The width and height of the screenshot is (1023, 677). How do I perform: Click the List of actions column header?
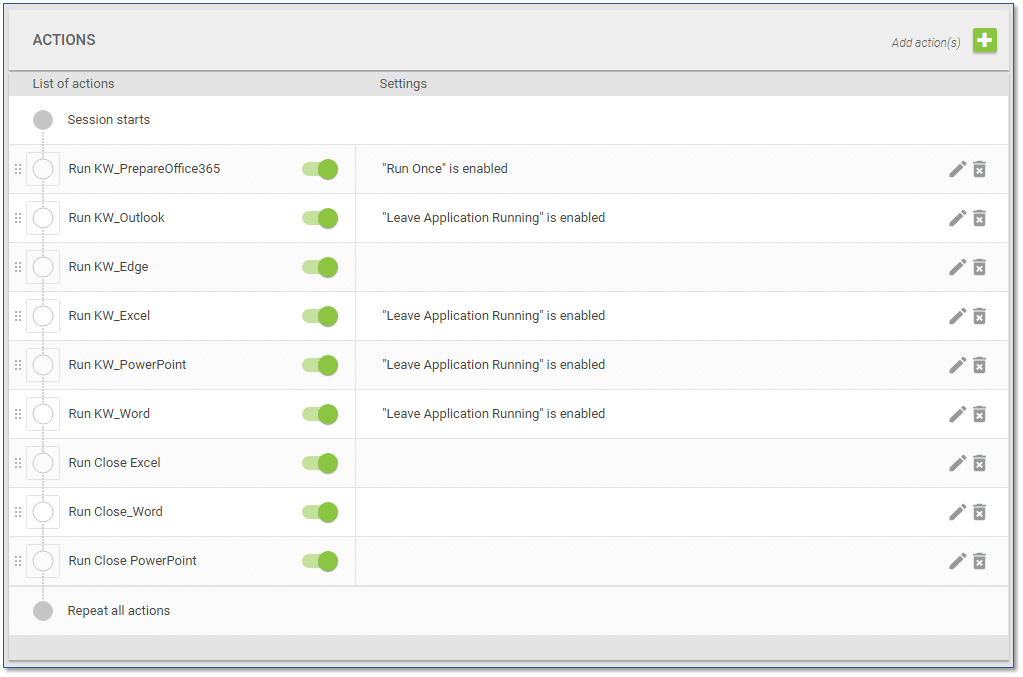click(x=73, y=84)
